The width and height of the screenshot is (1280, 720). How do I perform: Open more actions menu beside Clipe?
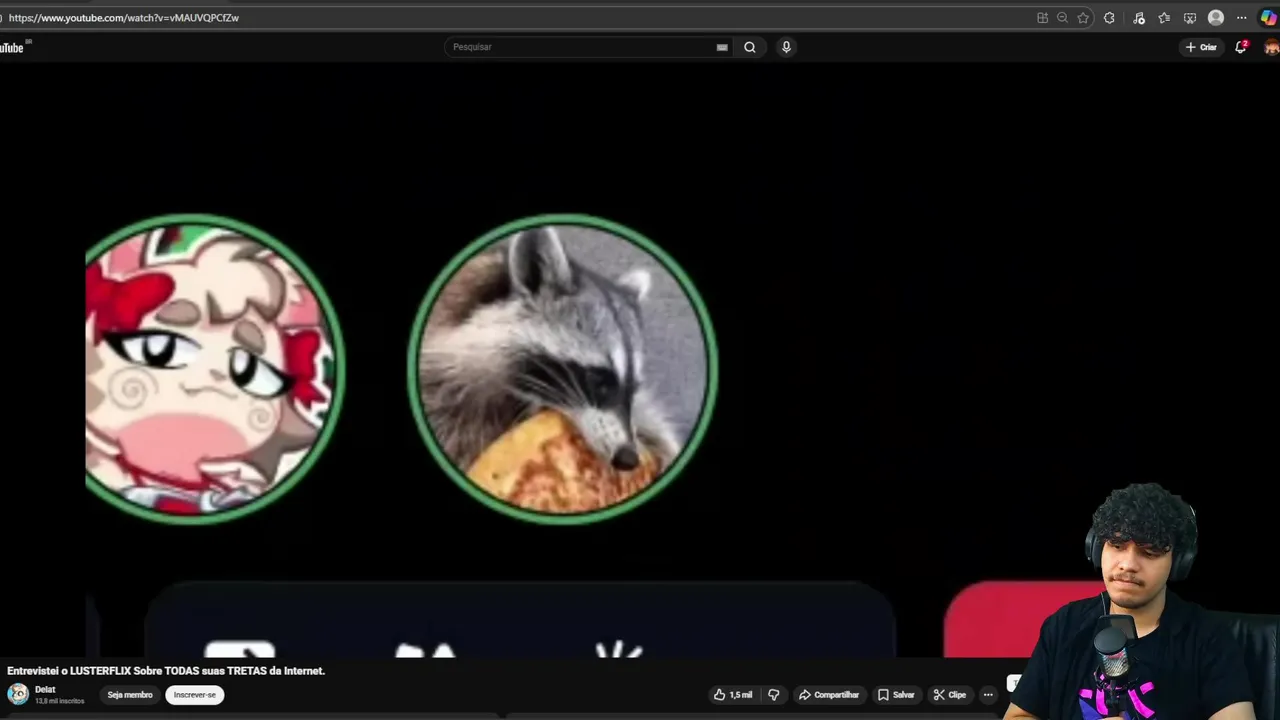point(988,695)
